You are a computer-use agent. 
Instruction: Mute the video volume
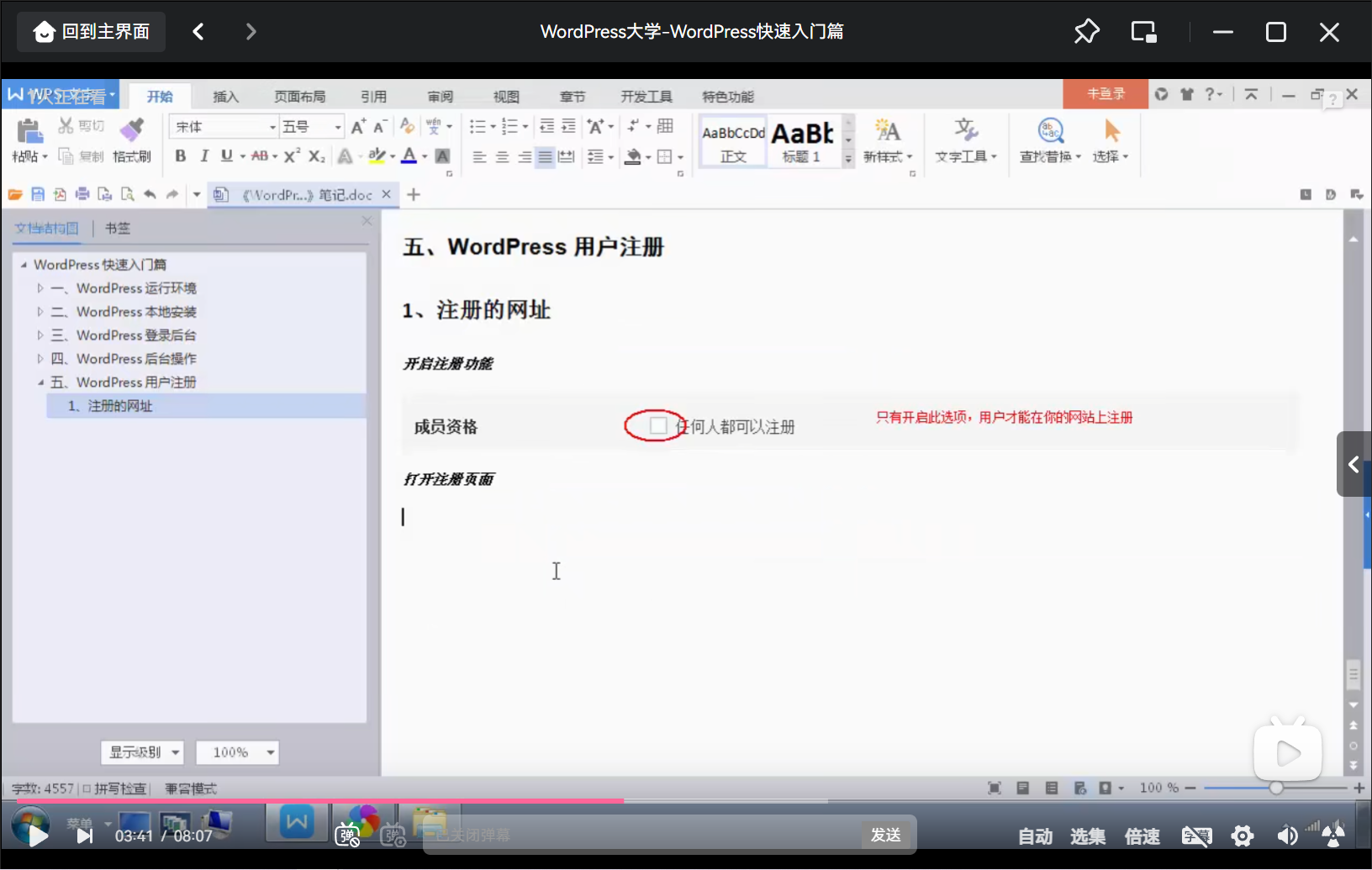[x=1287, y=836]
